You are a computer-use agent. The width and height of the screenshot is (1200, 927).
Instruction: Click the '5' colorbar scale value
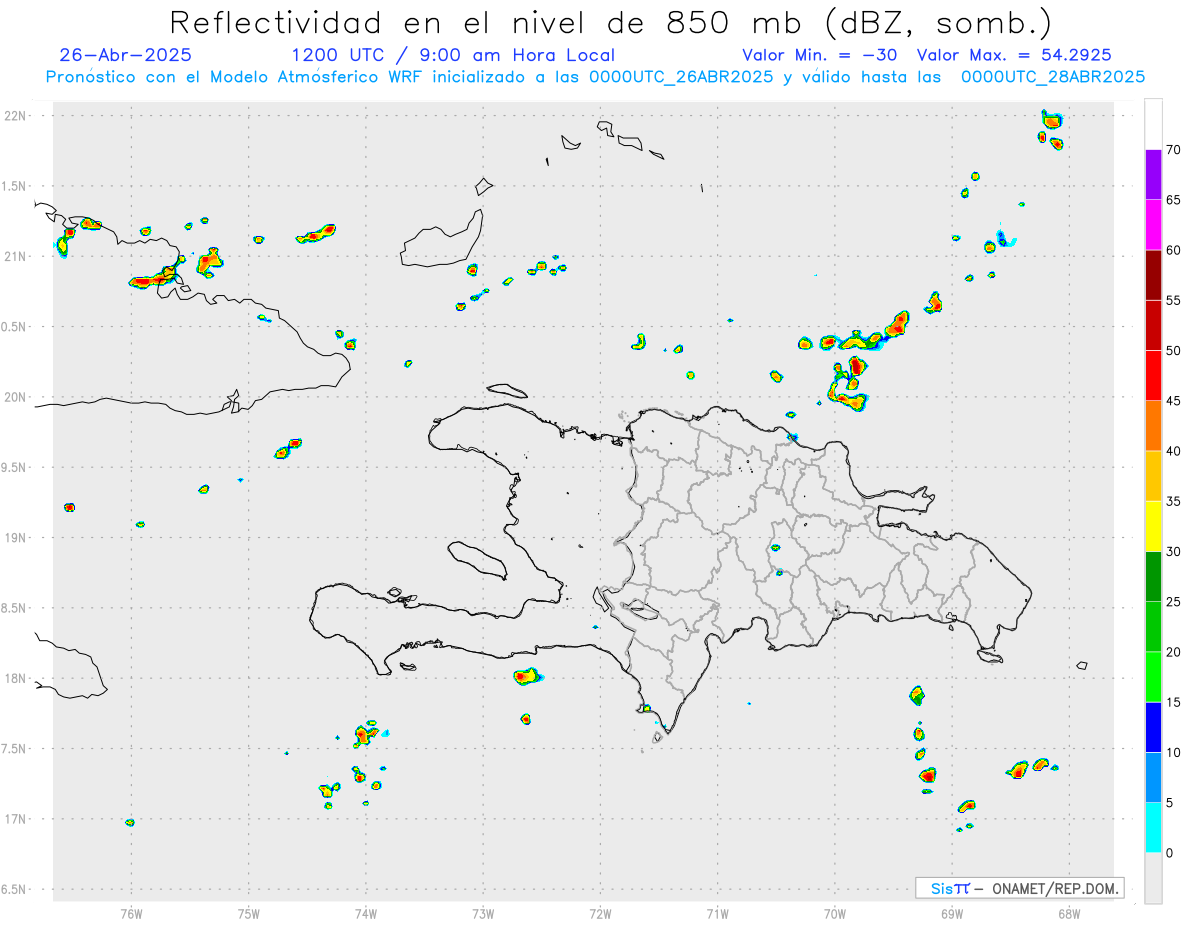pos(1170,803)
